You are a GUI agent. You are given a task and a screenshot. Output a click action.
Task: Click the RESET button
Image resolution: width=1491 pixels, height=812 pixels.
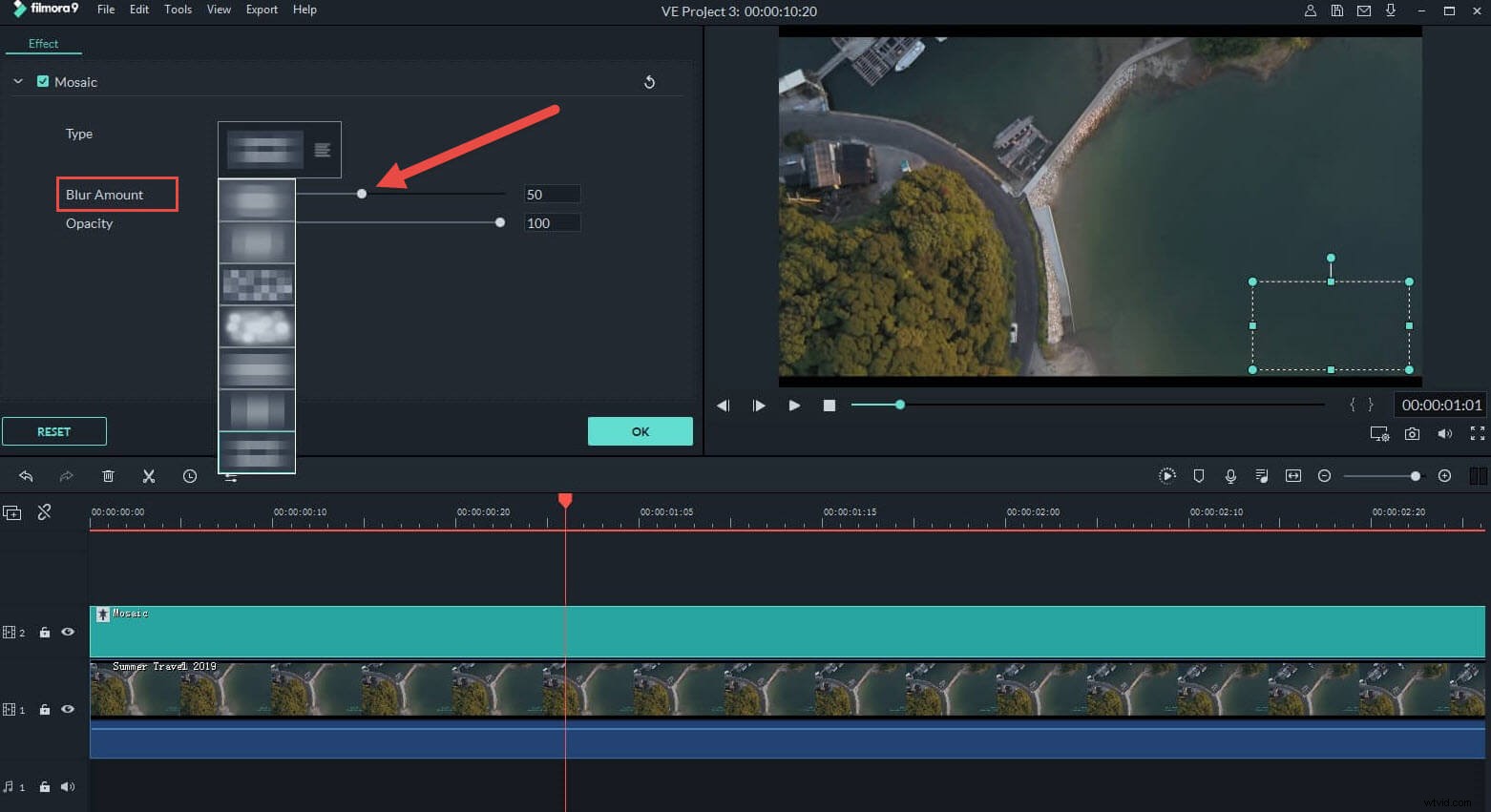(54, 431)
